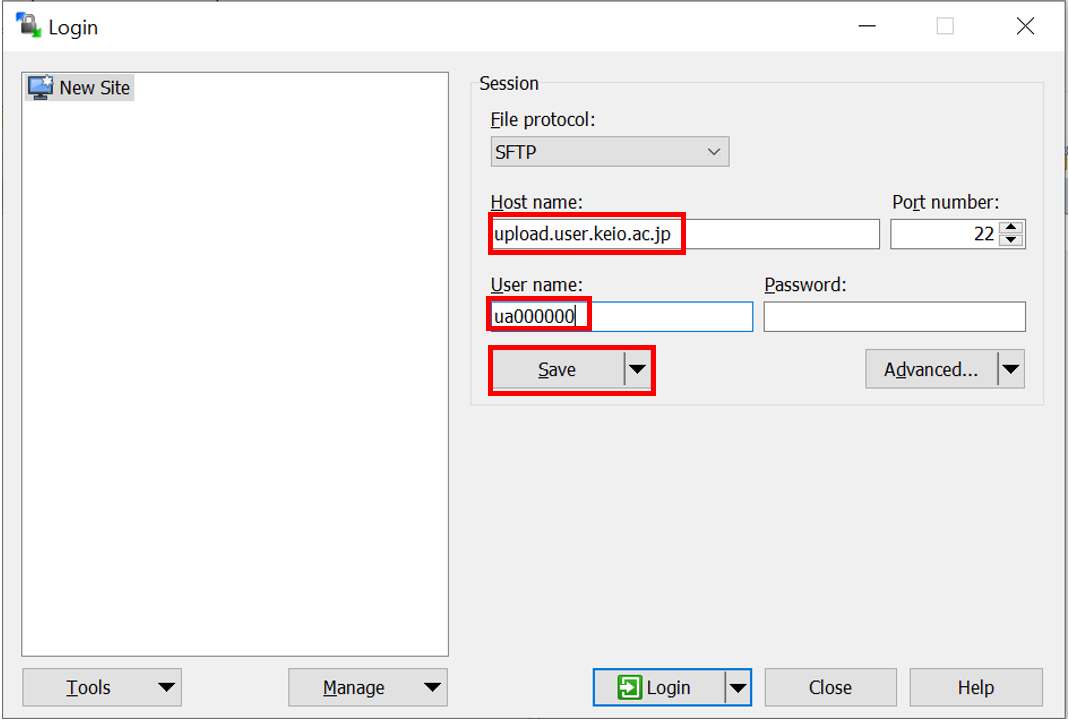Open the Help button
The width and height of the screenshot is (1069, 723).
975,688
